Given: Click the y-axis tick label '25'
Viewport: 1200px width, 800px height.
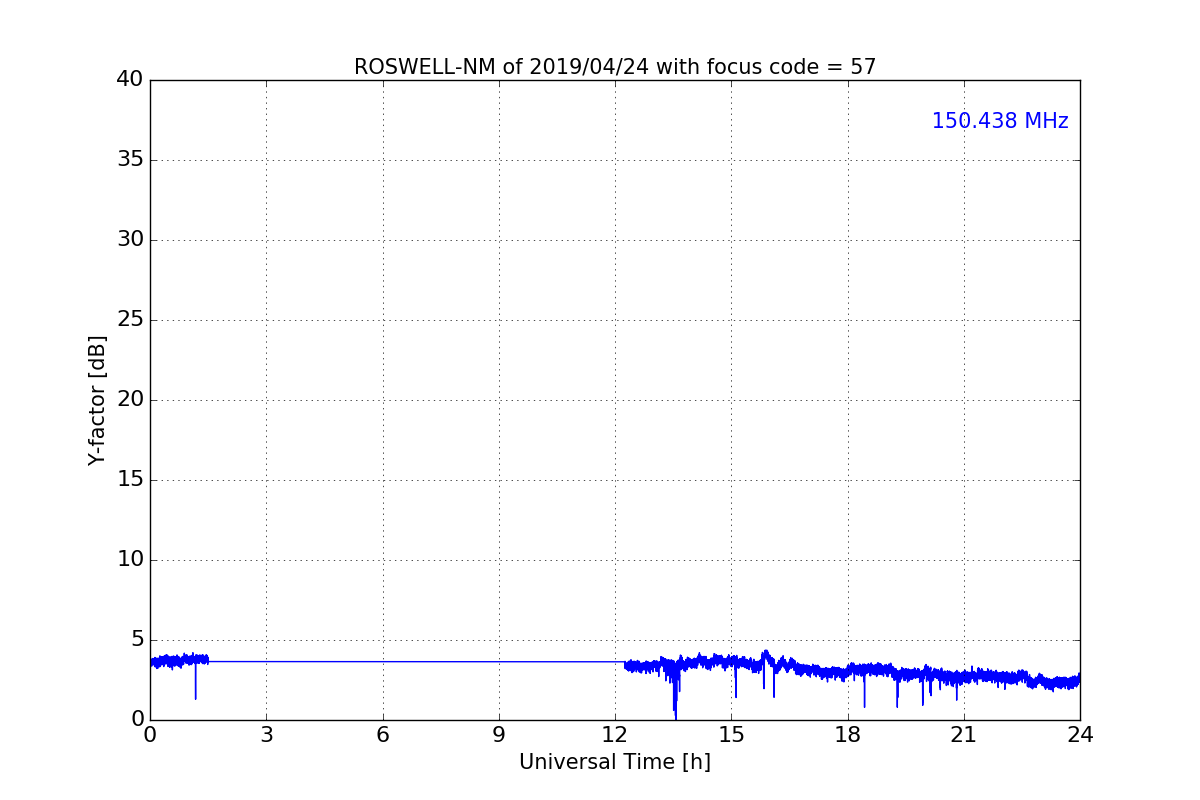Looking at the screenshot, I should click(130, 320).
